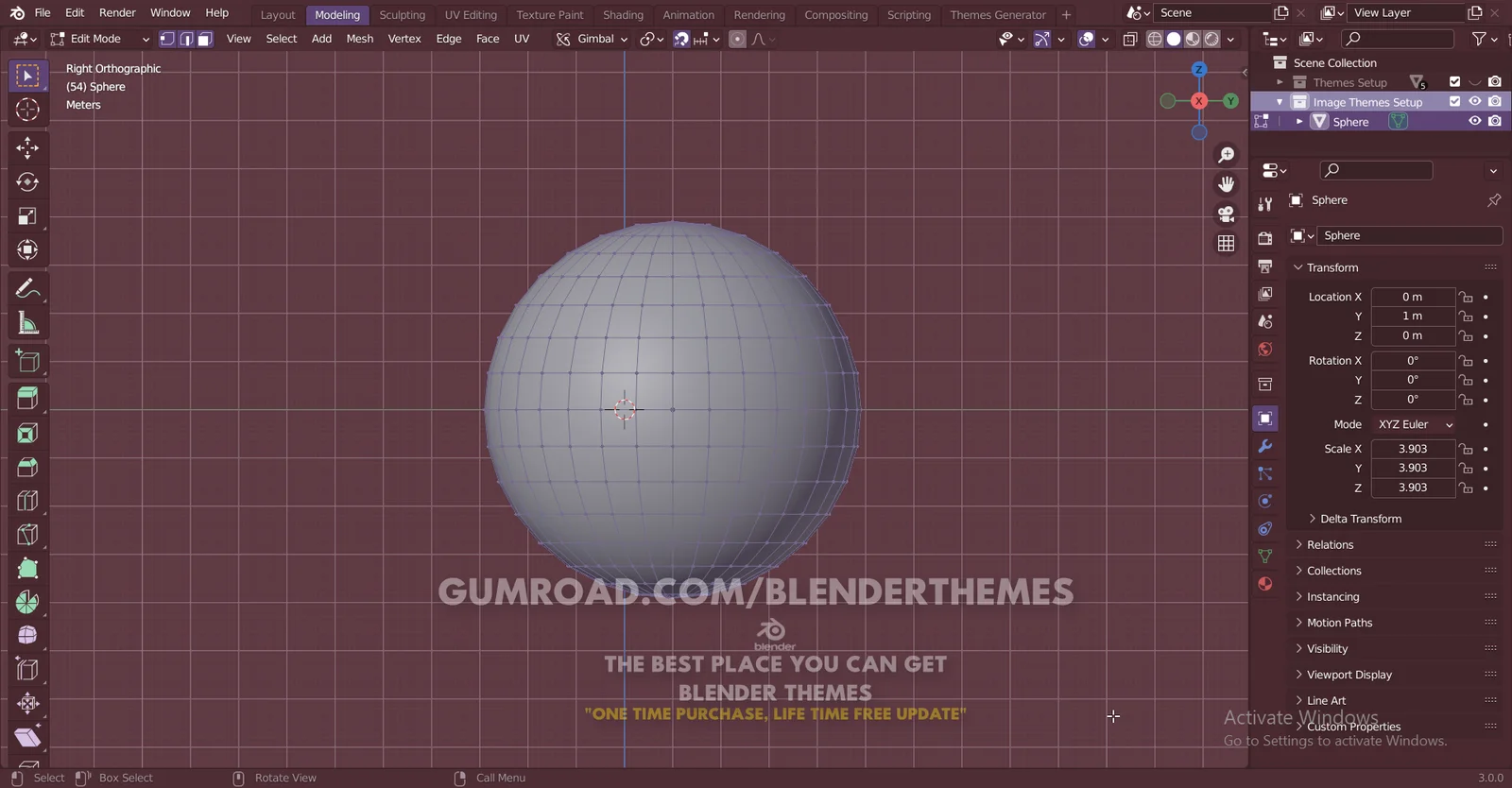Switch to the UV Editing workspace tab

click(471, 14)
